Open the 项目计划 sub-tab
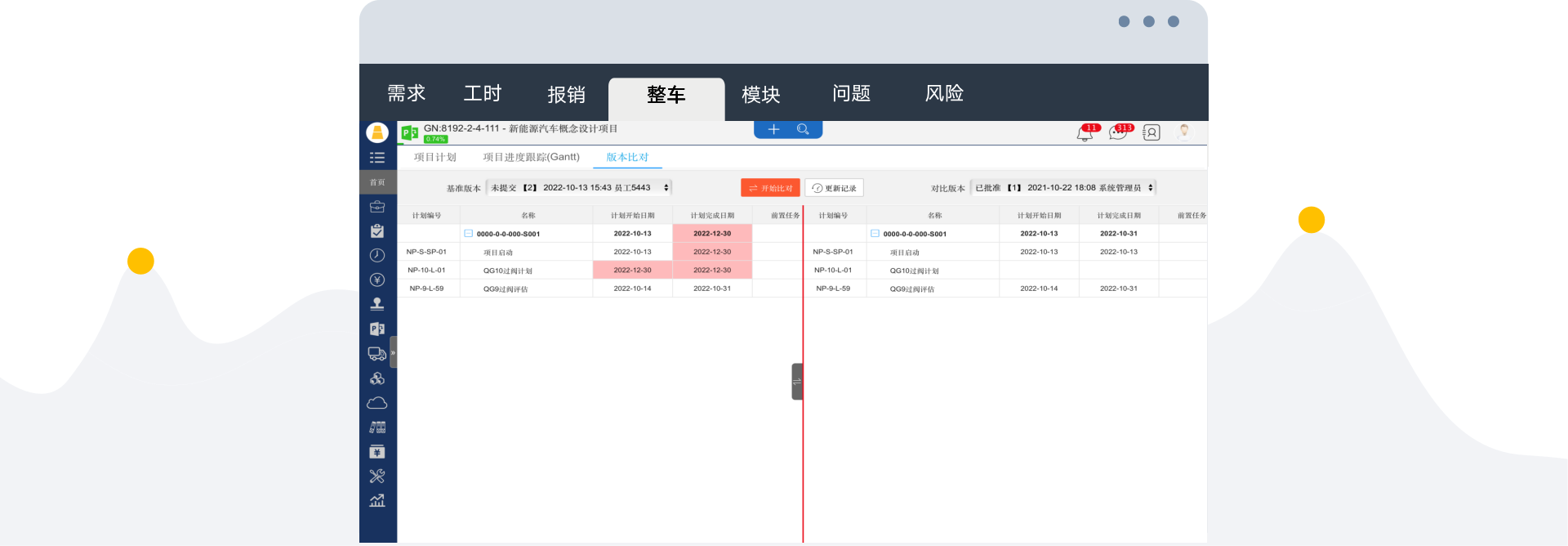 (x=435, y=157)
